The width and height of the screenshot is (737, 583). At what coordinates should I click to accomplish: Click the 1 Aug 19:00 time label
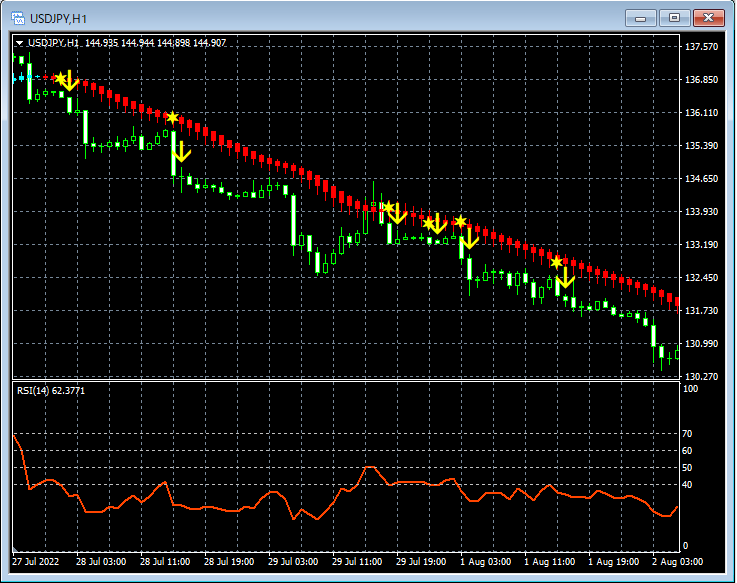tap(613, 562)
